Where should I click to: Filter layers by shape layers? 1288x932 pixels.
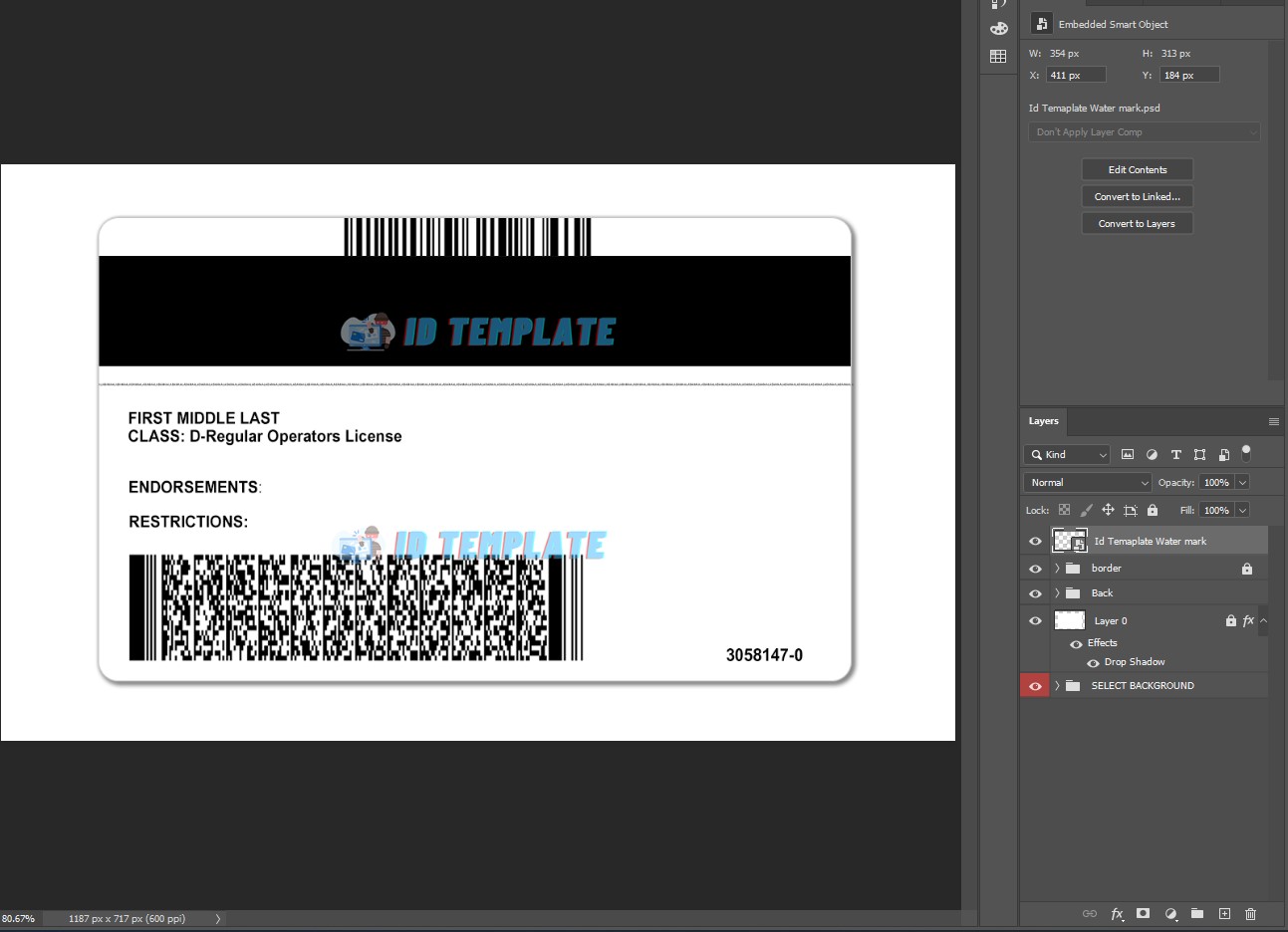click(1199, 454)
